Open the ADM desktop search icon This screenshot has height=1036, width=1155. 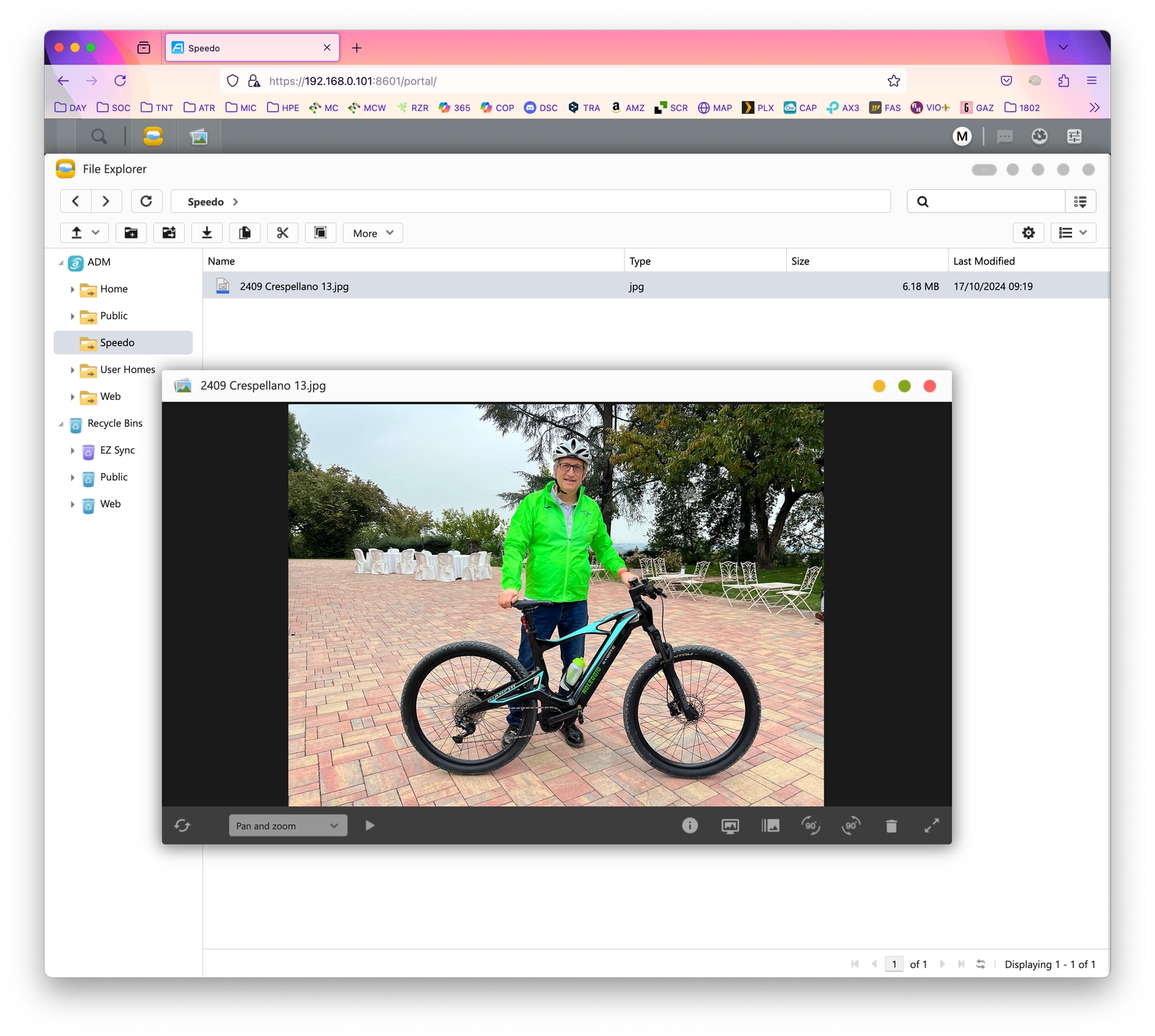[99, 136]
